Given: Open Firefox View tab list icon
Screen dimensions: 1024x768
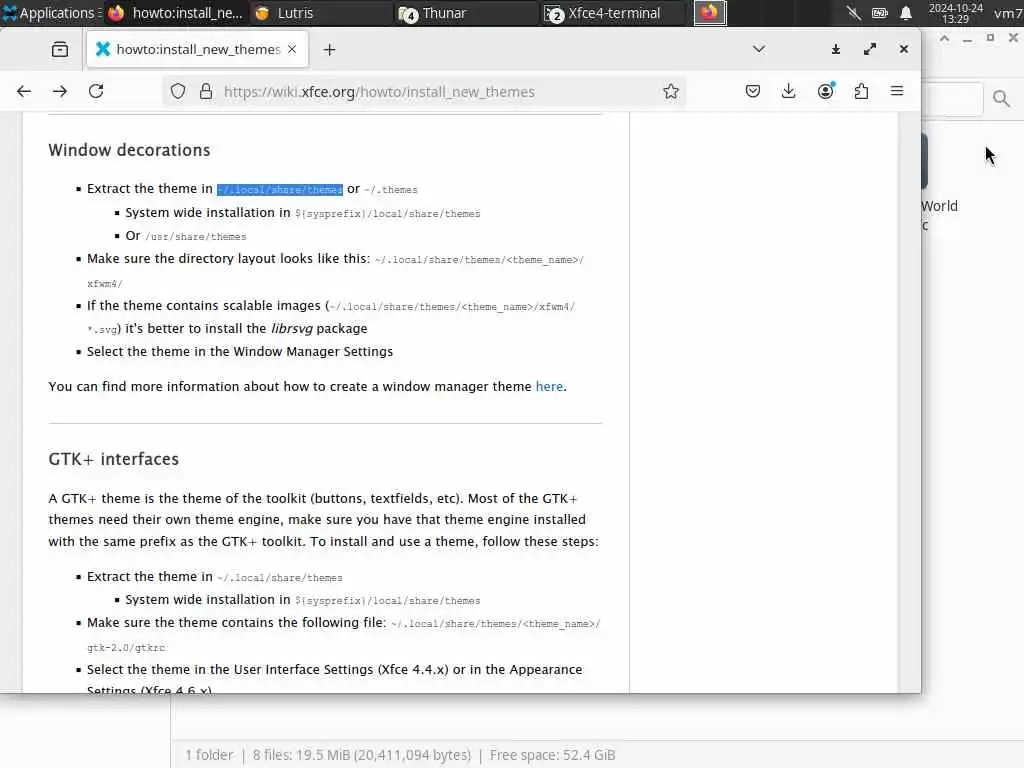Looking at the screenshot, I should (x=60, y=50).
